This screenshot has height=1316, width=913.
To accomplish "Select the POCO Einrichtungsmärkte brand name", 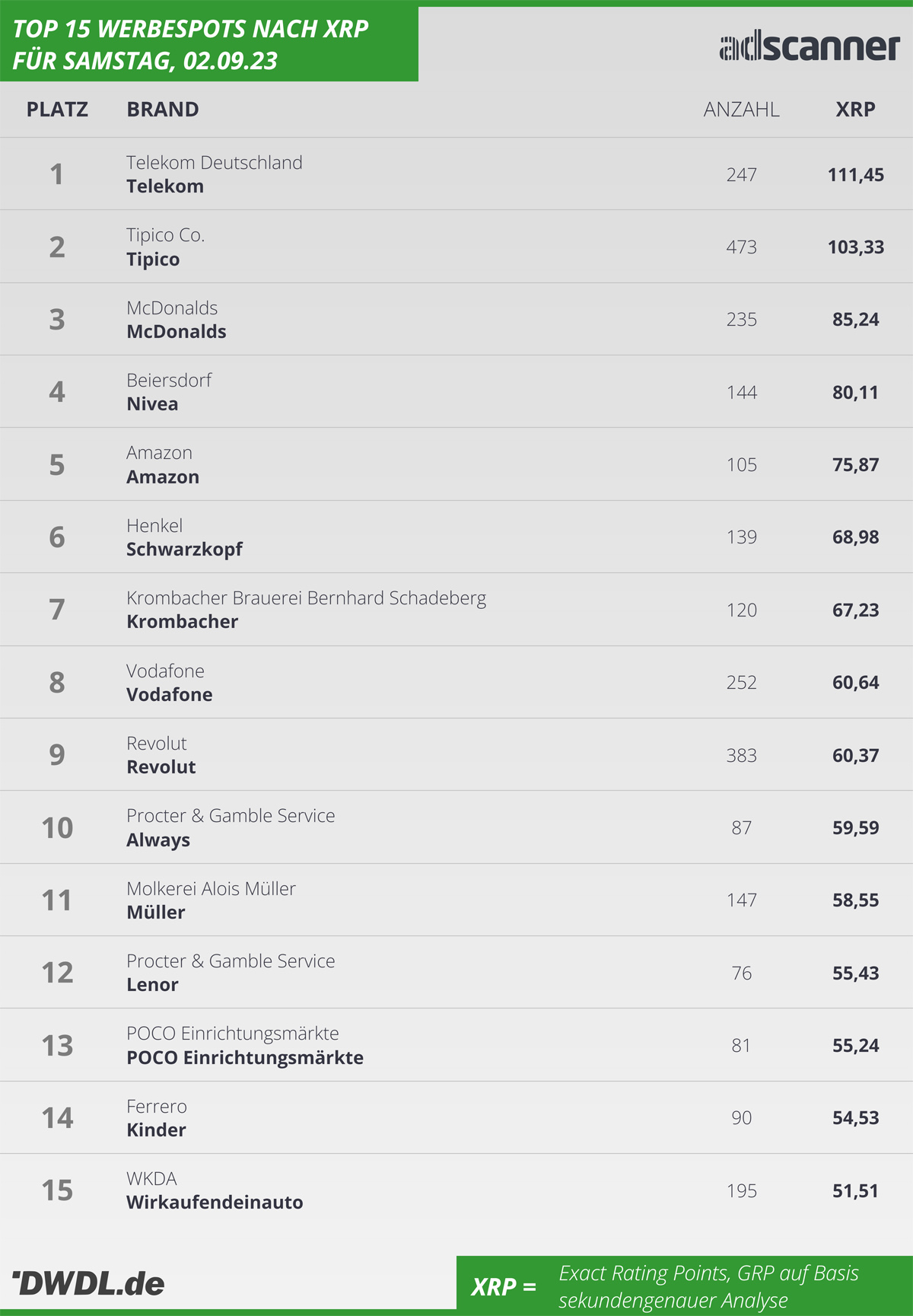I will click(245, 1058).
